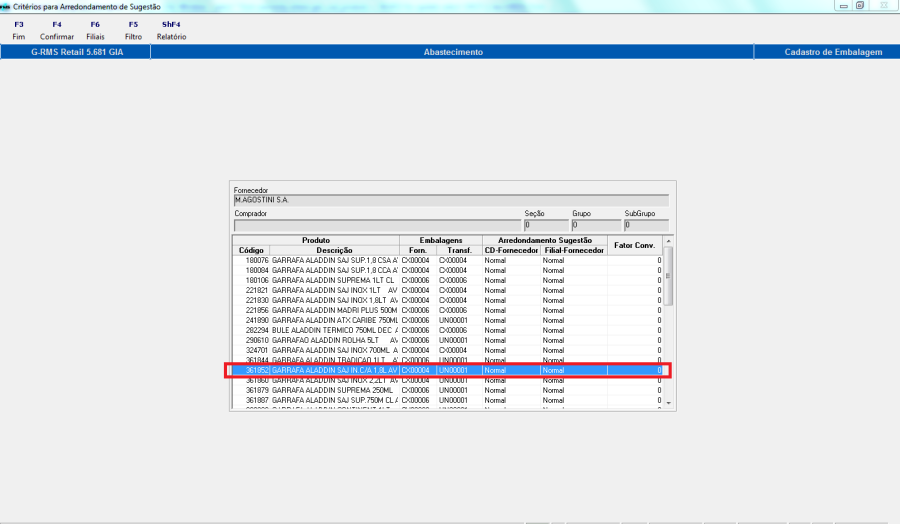900x524 pixels.
Task: Select GARRAFAO ALADDIN ROLHA 5LT row
Action: [448, 340]
